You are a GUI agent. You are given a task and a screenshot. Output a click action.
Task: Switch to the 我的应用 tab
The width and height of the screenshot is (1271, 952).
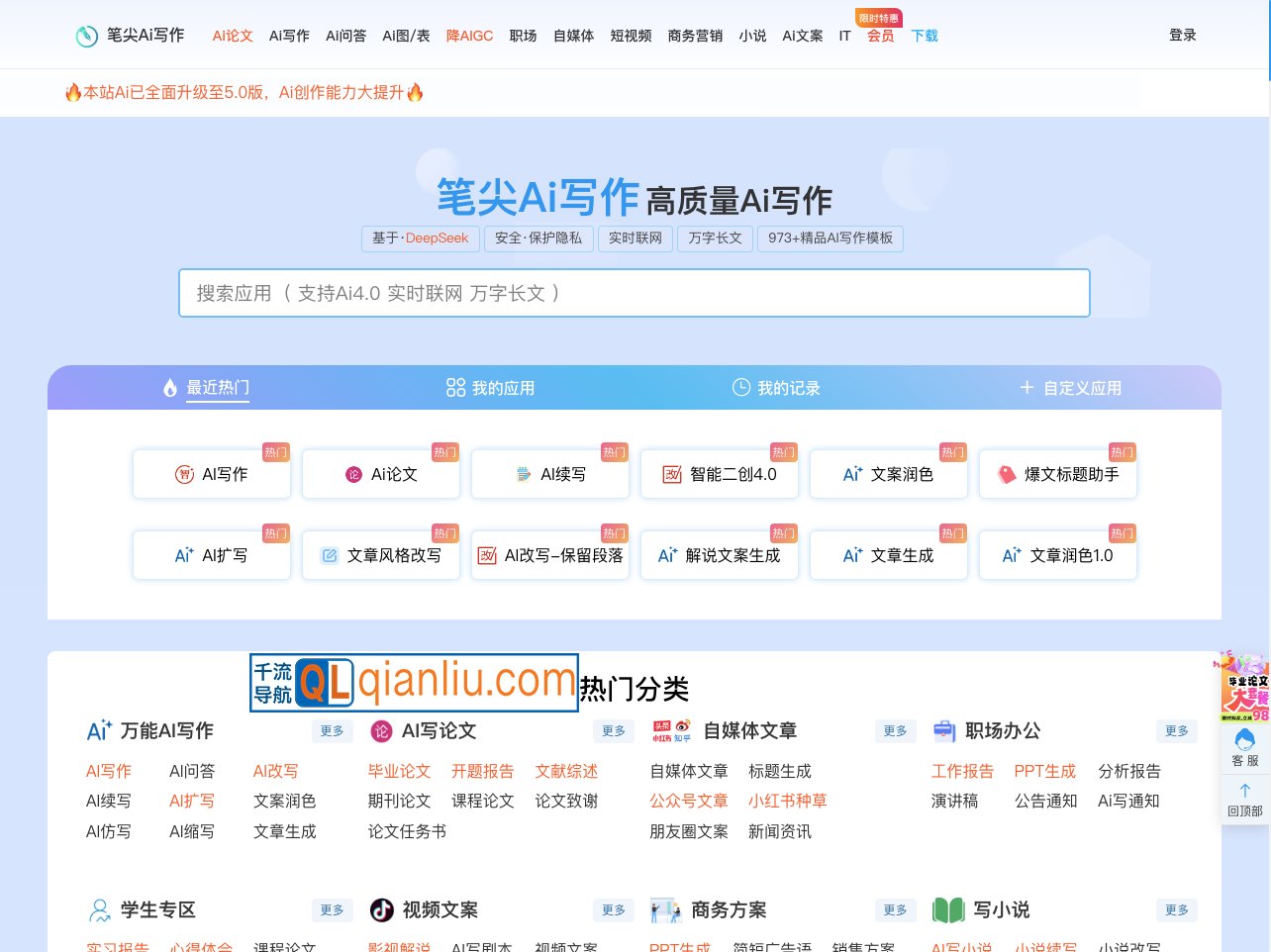click(x=490, y=388)
